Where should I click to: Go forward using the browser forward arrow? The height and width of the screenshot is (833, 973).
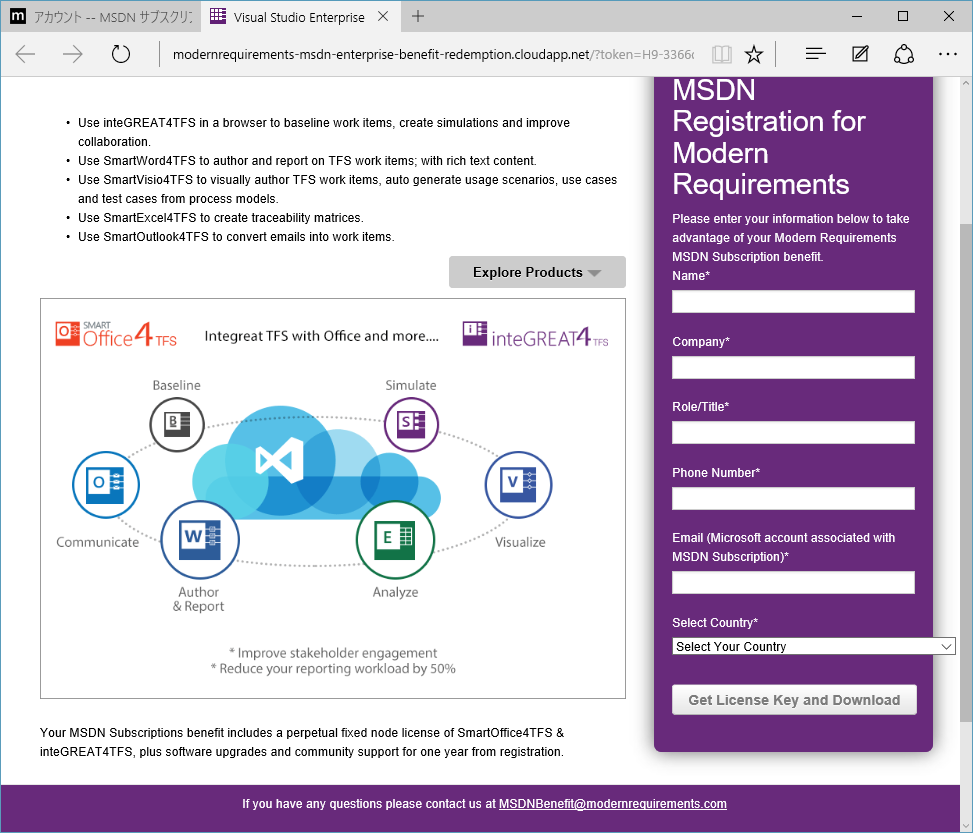coord(73,55)
